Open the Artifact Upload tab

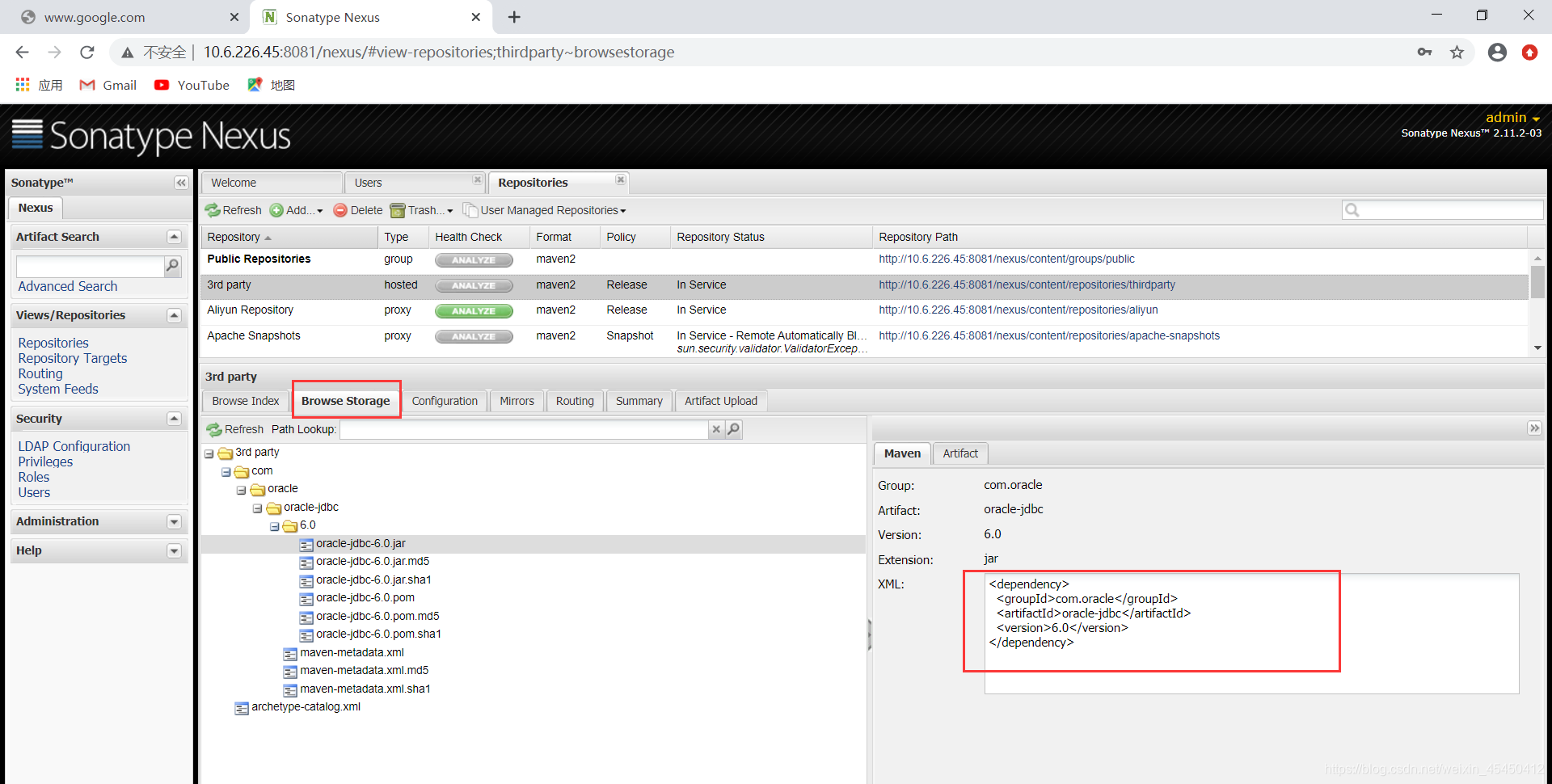[721, 401]
